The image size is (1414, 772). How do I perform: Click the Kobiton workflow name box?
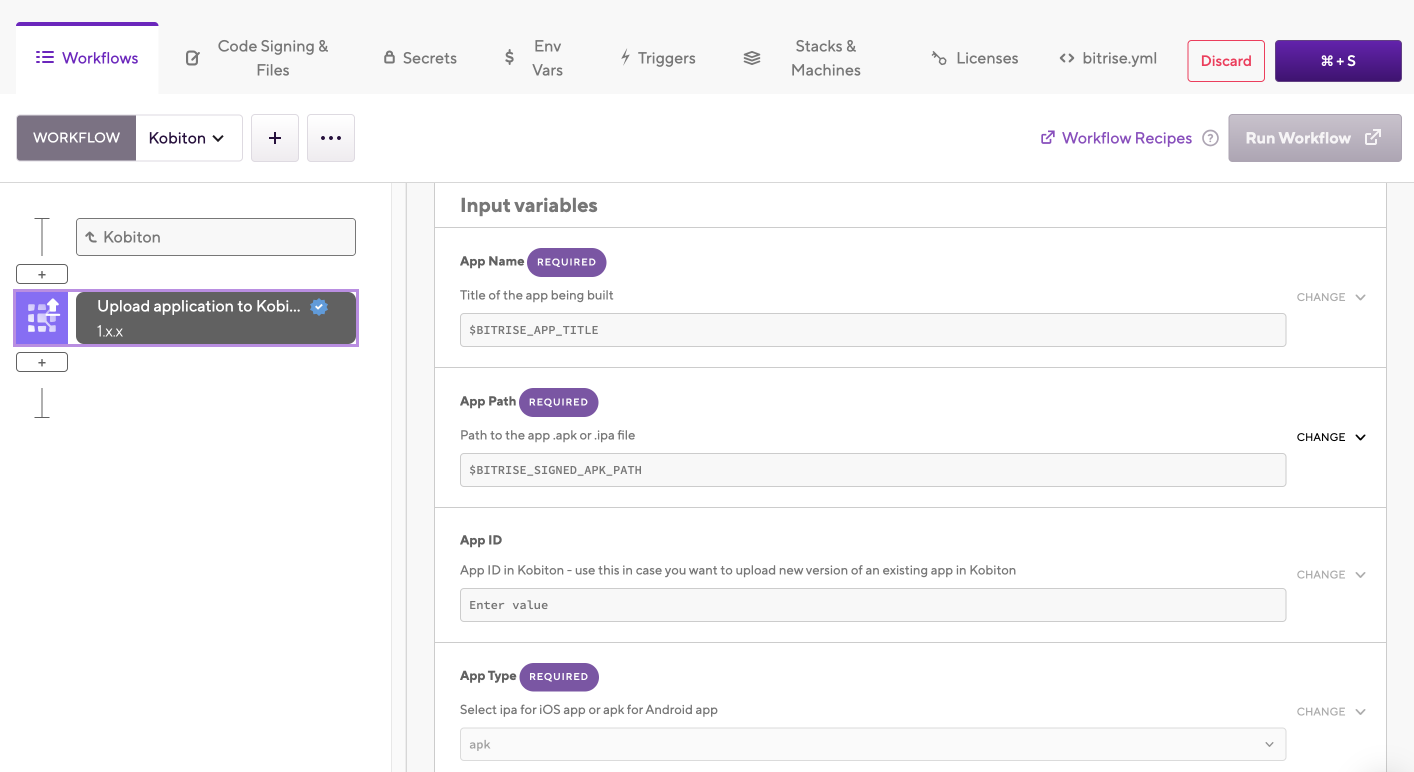tap(216, 237)
